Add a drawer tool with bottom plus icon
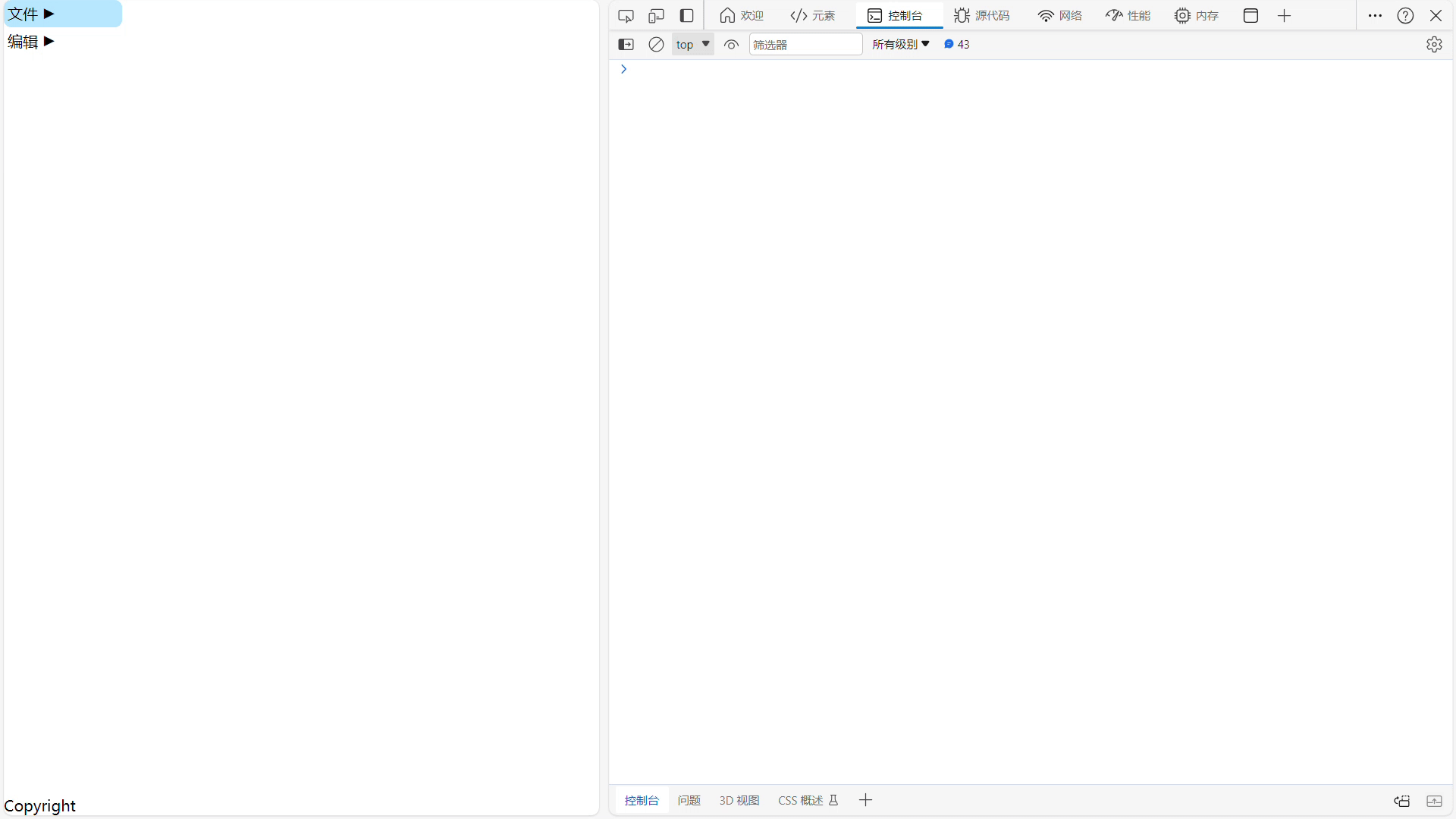 click(865, 801)
